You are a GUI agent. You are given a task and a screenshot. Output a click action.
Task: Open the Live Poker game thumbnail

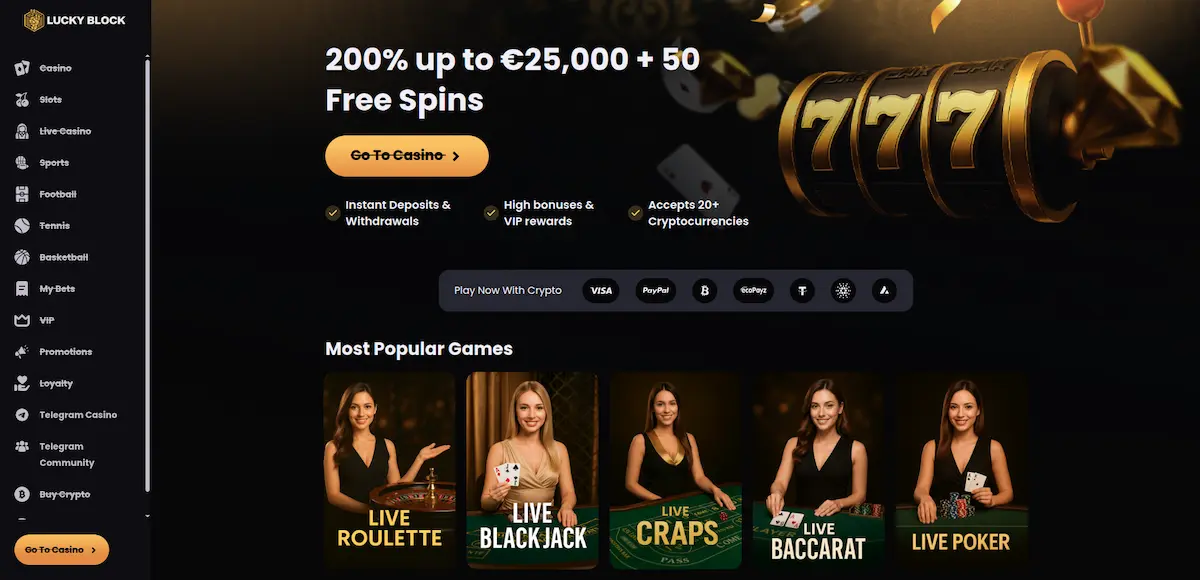coord(961,470)
